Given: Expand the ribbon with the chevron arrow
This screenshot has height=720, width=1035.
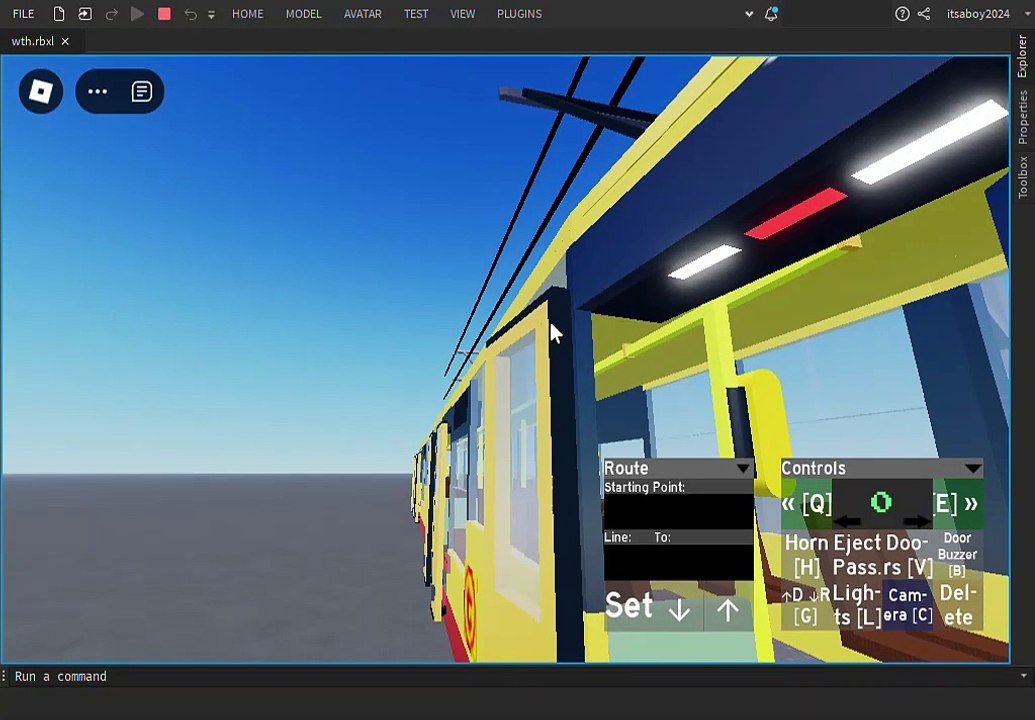Looking at the screenshot, I should [749, 14].
